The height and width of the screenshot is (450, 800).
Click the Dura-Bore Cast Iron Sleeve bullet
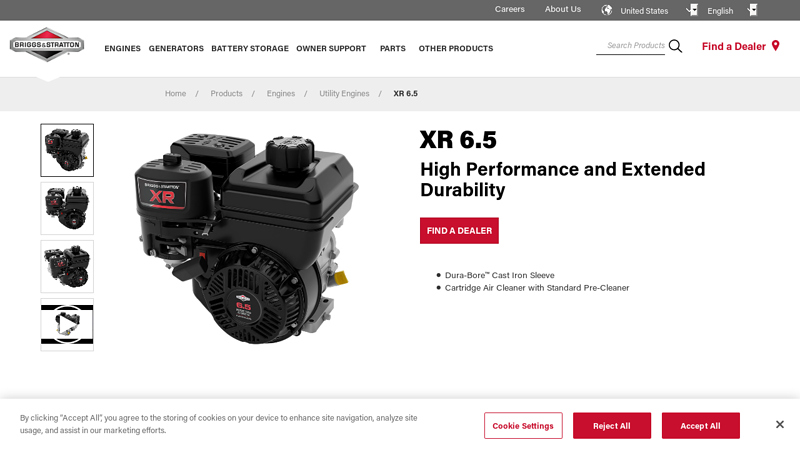pyautogui.click(x=499, y=275)
